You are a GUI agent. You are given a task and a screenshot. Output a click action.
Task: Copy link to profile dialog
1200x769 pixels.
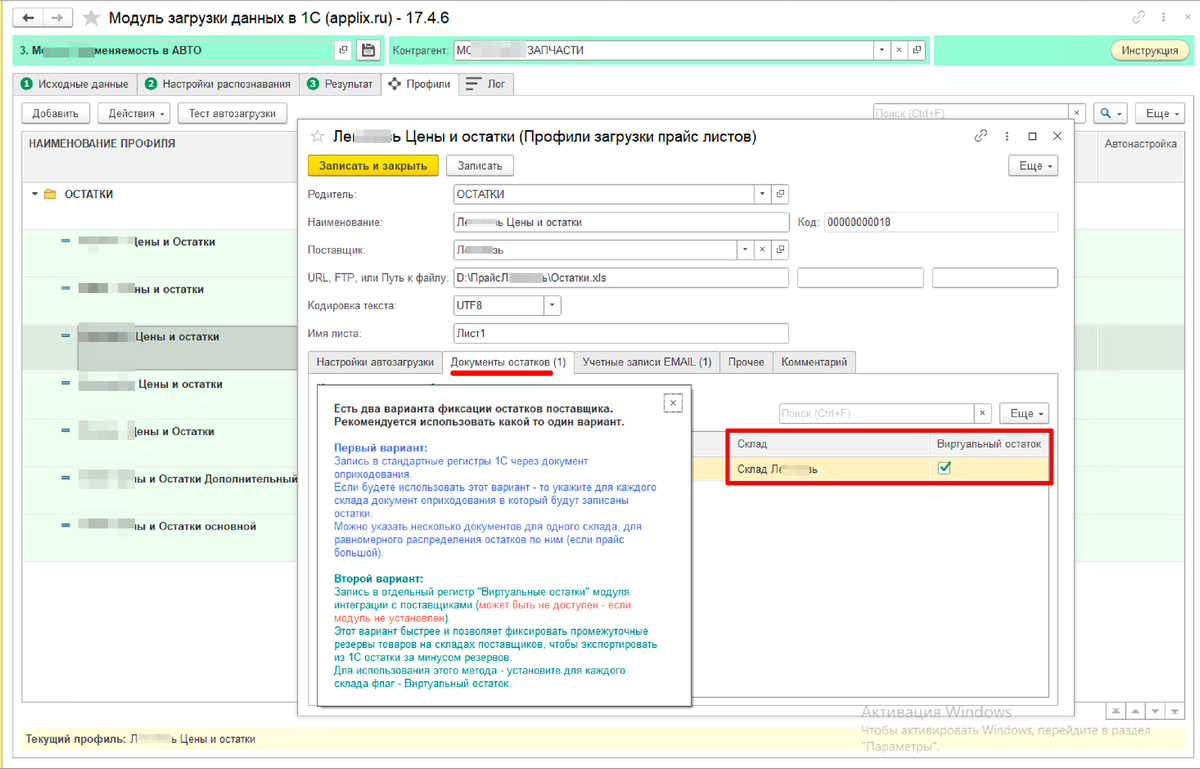point(982,136)
